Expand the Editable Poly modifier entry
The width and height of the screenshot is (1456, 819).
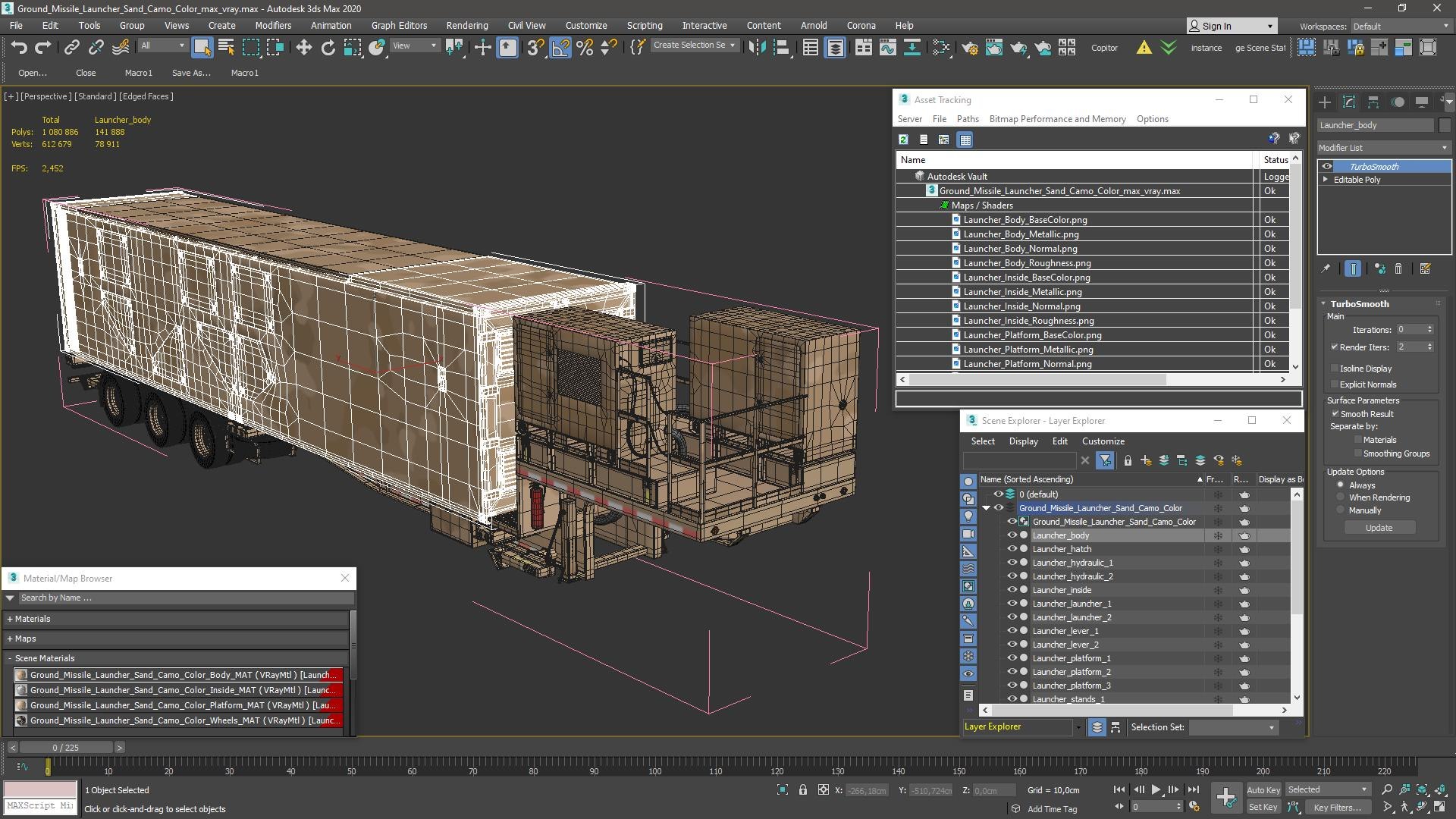1326,180
